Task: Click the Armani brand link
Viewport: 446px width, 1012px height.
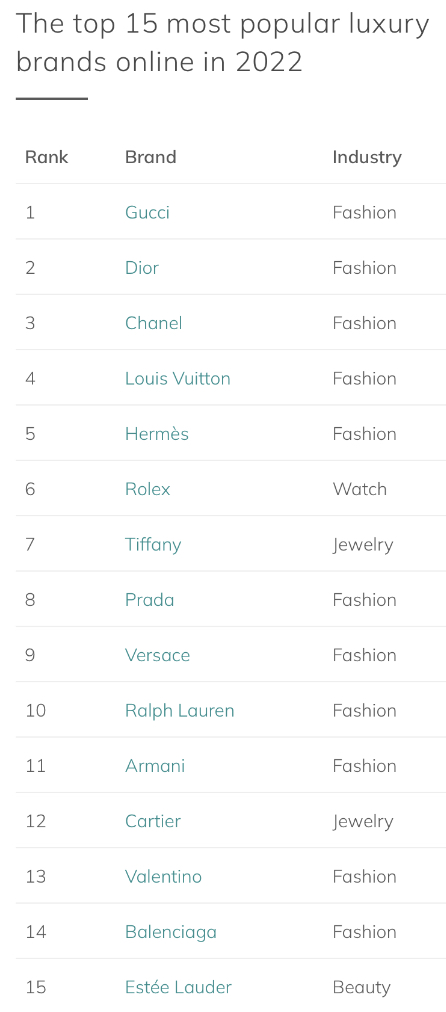Action: [155, 766]
